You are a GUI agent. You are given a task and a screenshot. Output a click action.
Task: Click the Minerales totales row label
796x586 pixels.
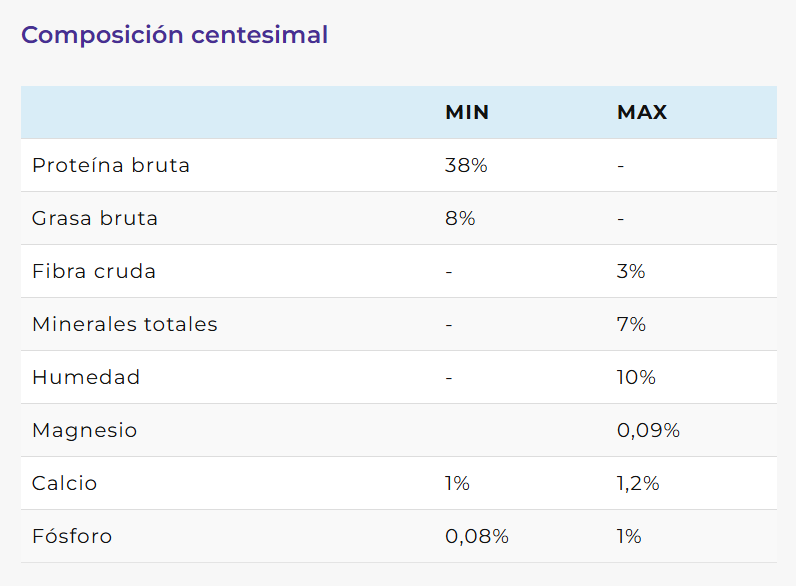coord(125,325)
